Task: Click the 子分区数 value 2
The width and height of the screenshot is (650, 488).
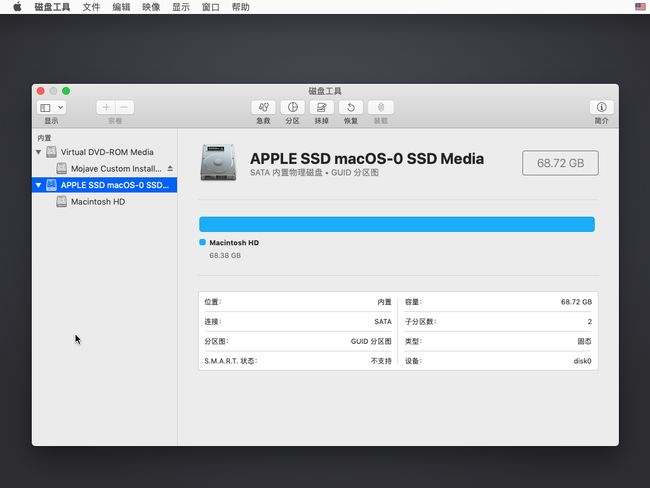Action: pyautogui.click(x=589, y=321)
